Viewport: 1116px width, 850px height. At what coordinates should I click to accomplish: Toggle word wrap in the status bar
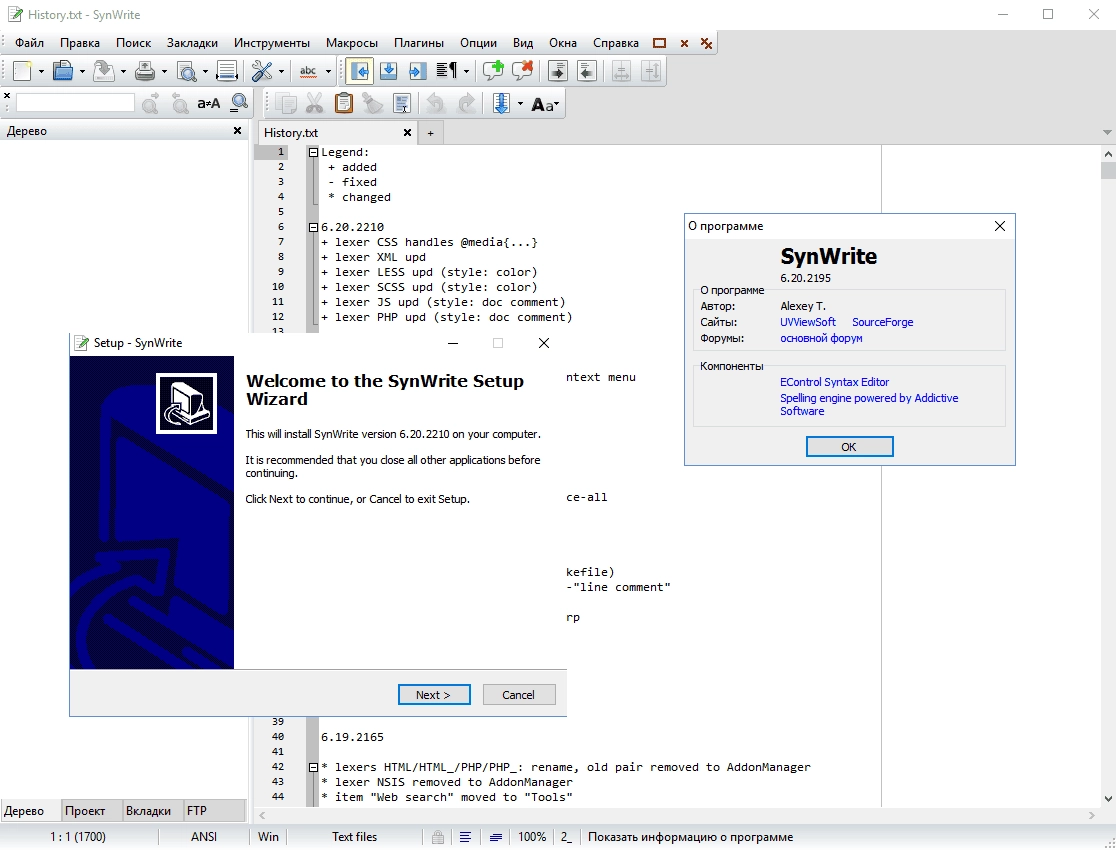point(465,837)
